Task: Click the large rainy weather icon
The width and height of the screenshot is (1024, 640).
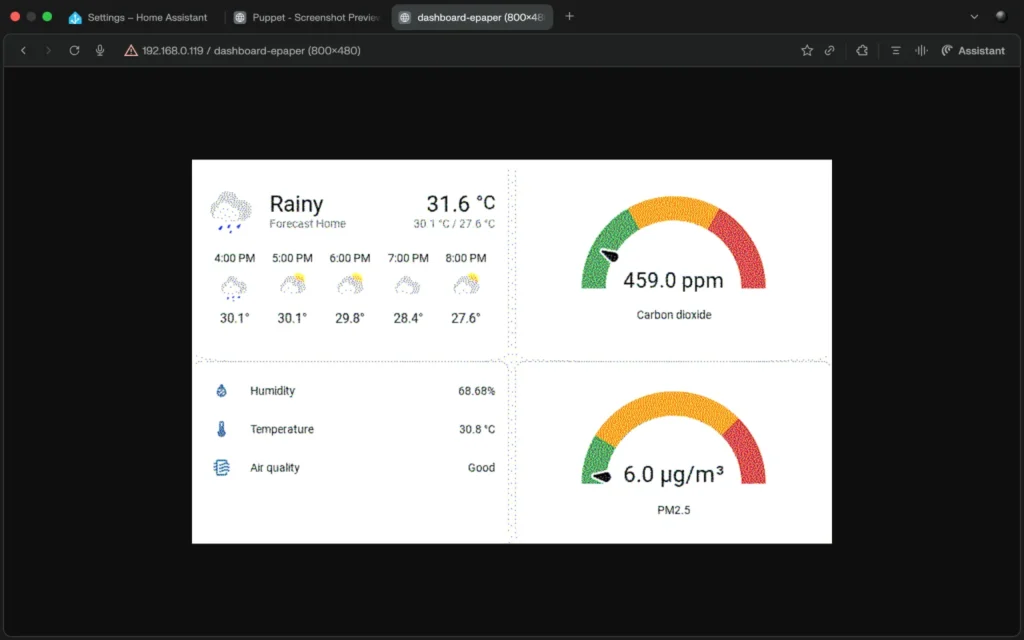Action: pyautogui.click(x=231, y=212)
